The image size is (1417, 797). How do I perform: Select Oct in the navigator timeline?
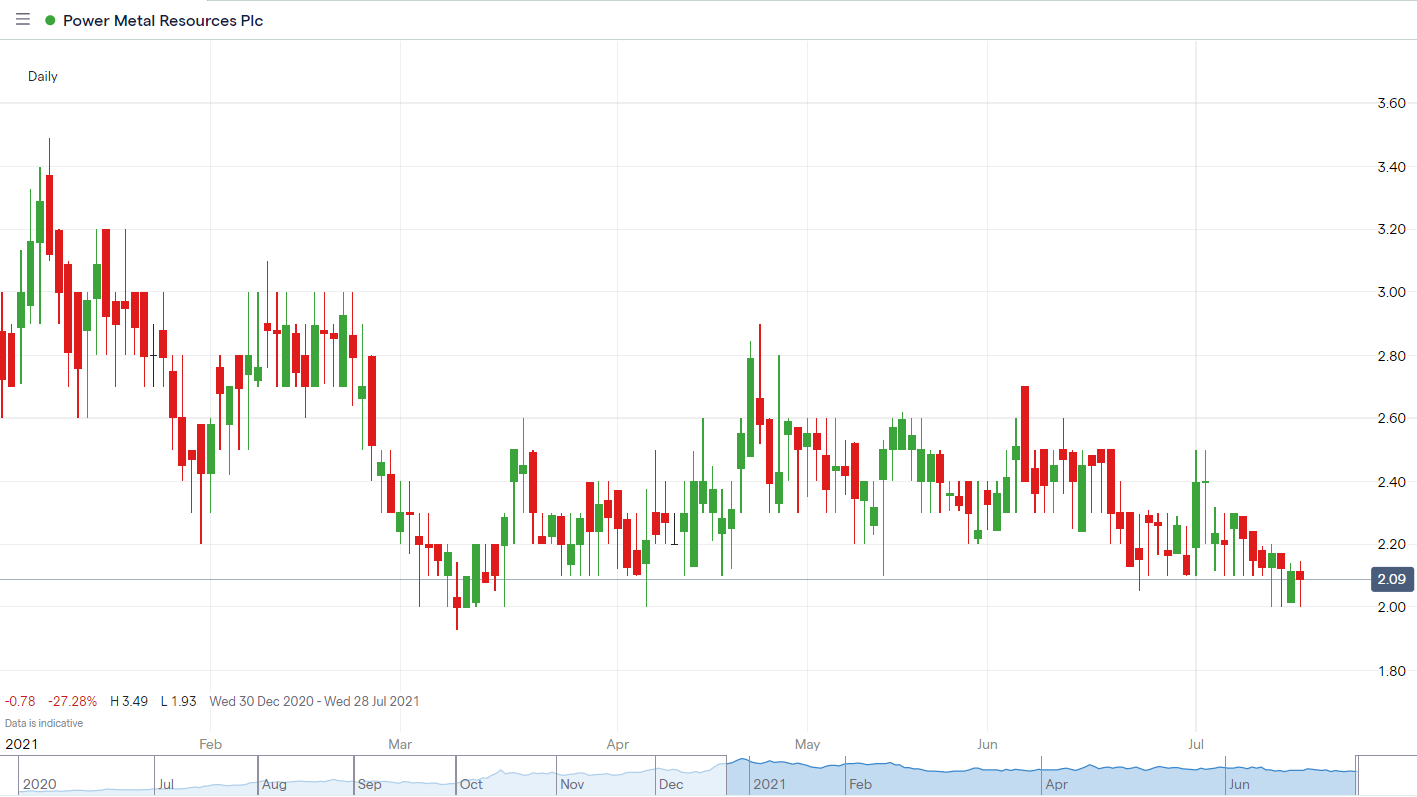point(471,784)
